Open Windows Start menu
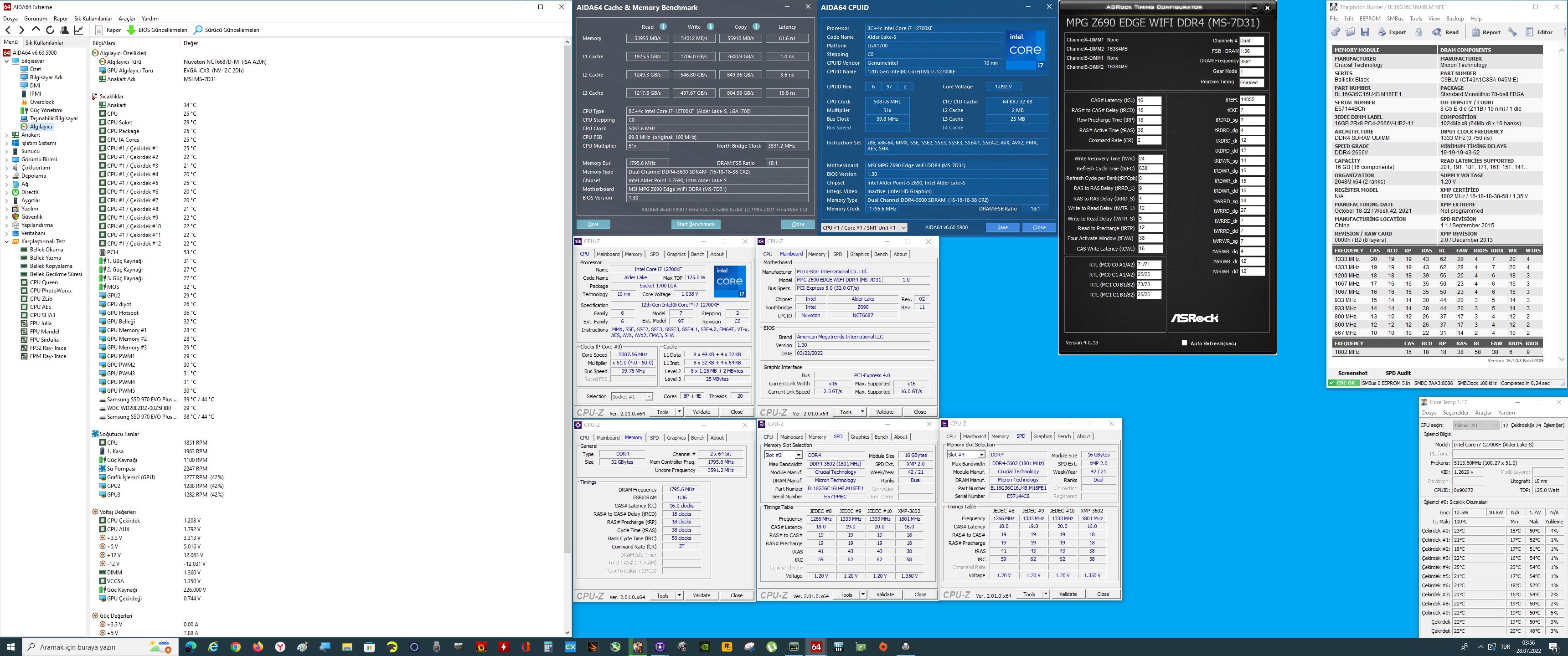Image resolution: width=1568 pixels, height=656 pixels. click(11, 647)
